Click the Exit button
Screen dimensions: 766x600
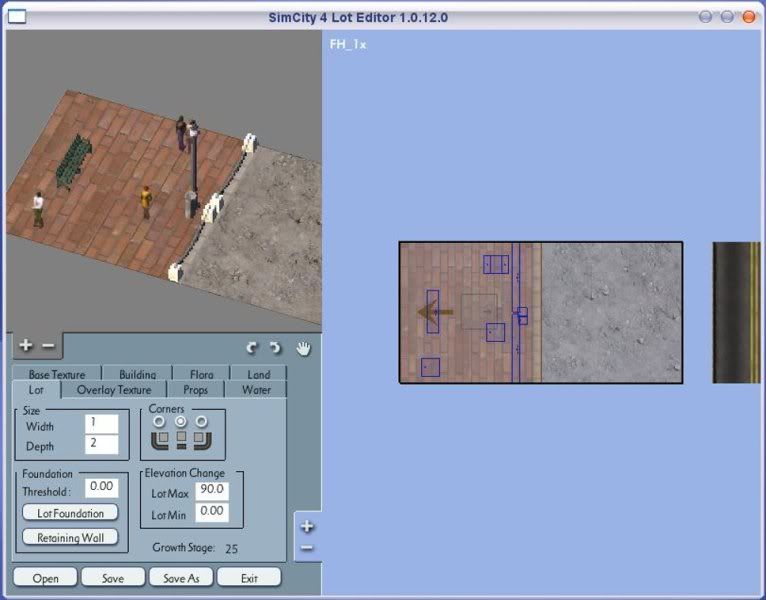[x=249, y=578]
